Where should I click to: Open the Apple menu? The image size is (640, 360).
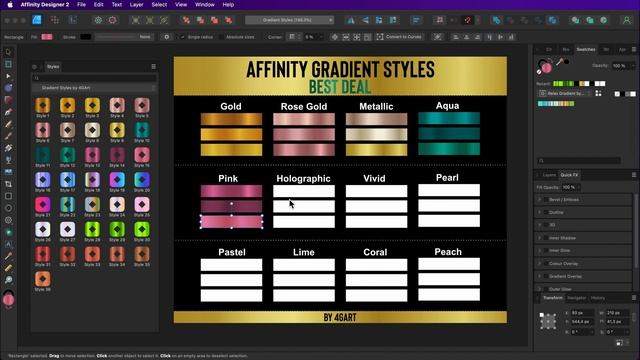[10, 4]
